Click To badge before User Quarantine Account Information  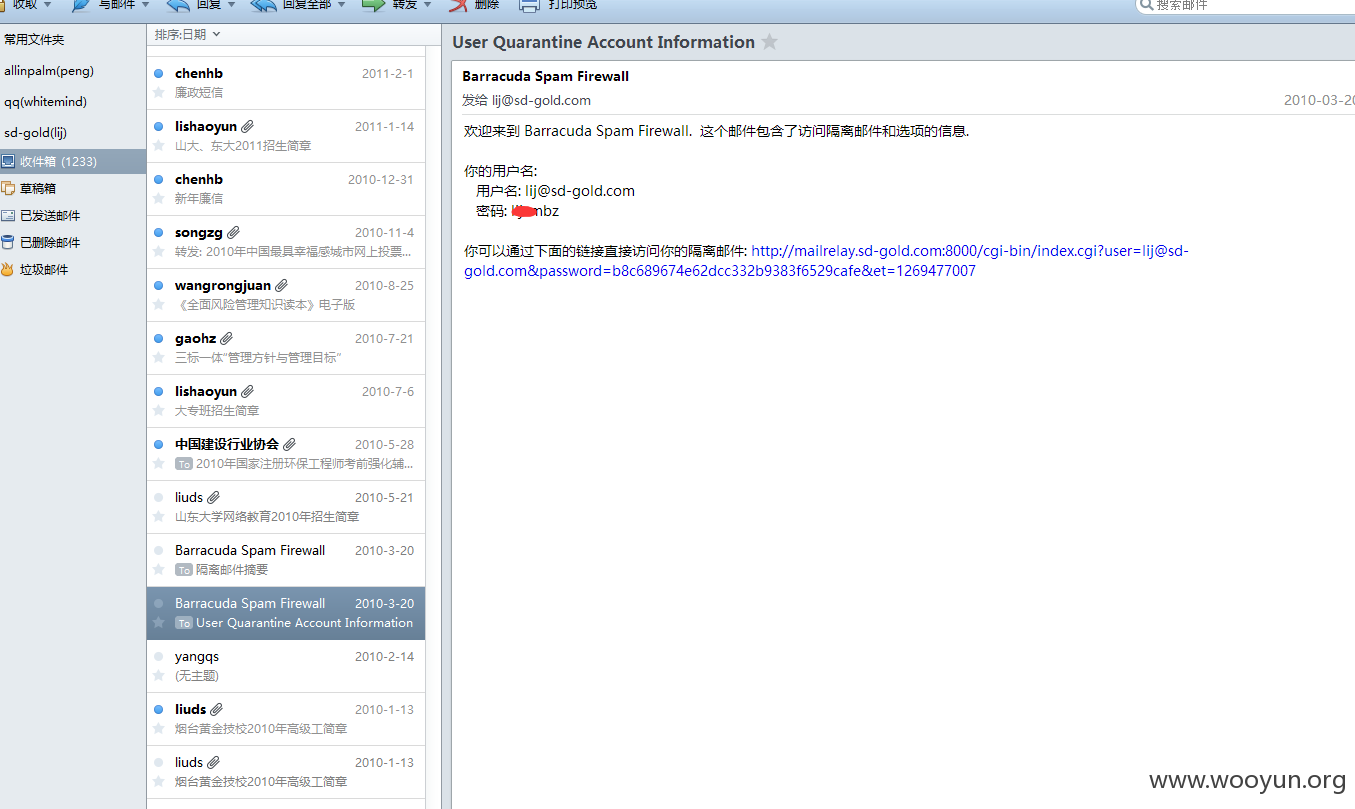[183, 623]
